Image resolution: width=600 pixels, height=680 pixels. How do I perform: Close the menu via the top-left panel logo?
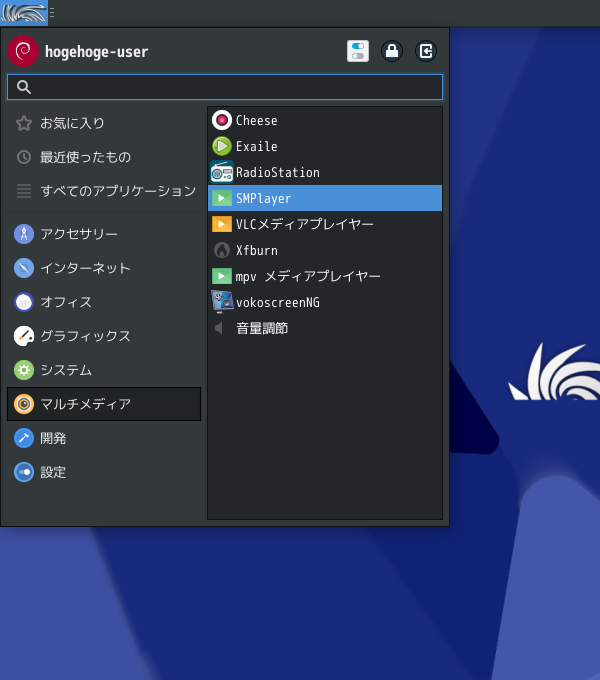[x=24, y=13]
